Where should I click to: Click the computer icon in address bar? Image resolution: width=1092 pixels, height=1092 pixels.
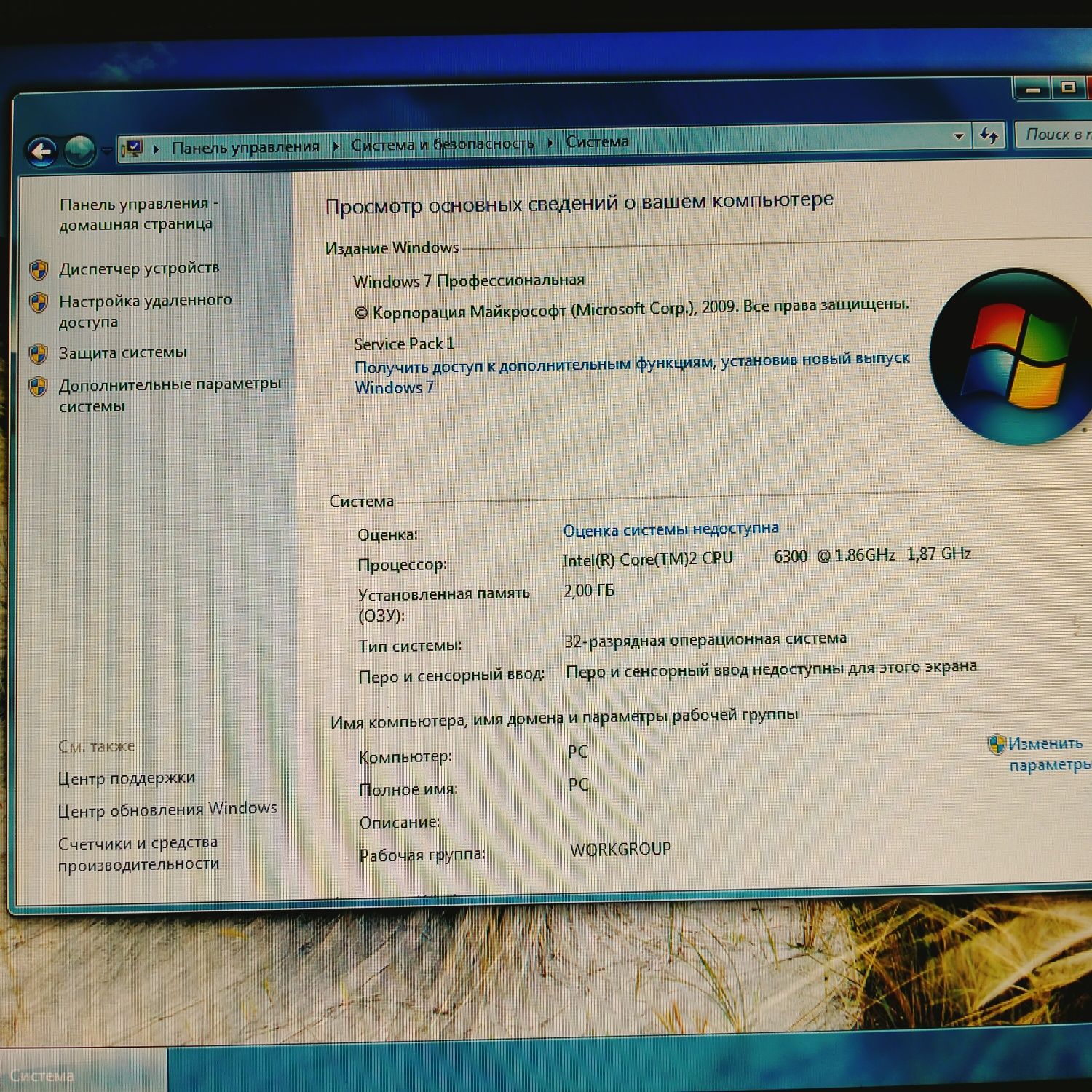(x=132, y=149)
